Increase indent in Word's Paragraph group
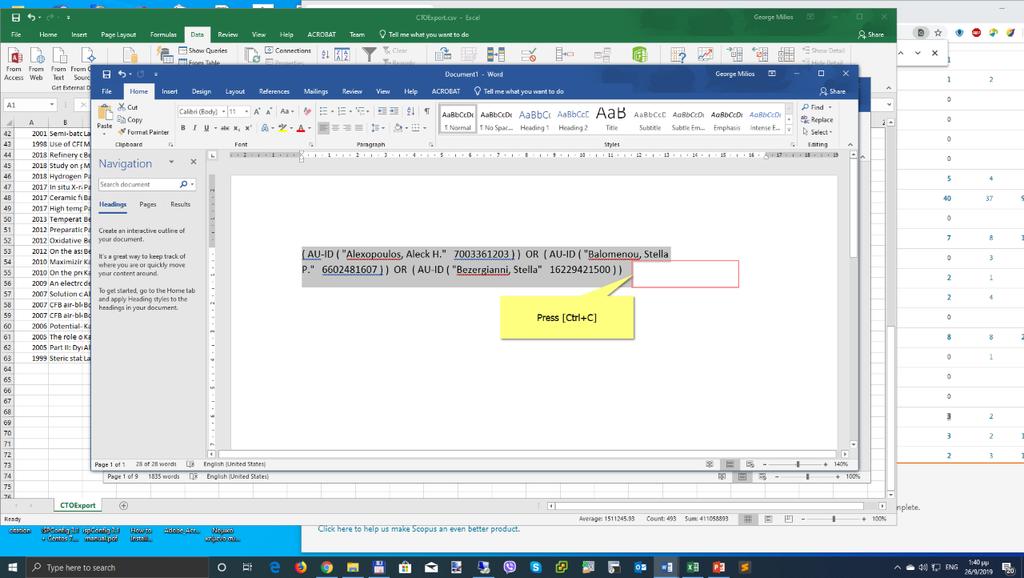1024x578 pixels. [395, 112]
